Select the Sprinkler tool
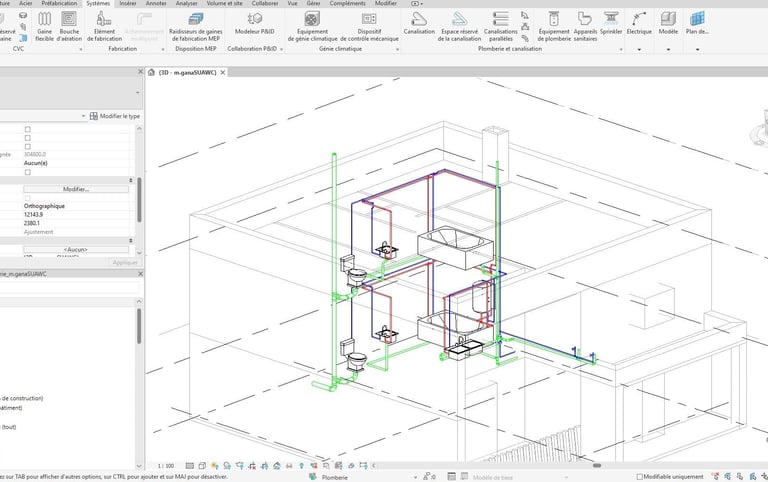768x482 pixels. pyautogui.click(x=611, y=23)
